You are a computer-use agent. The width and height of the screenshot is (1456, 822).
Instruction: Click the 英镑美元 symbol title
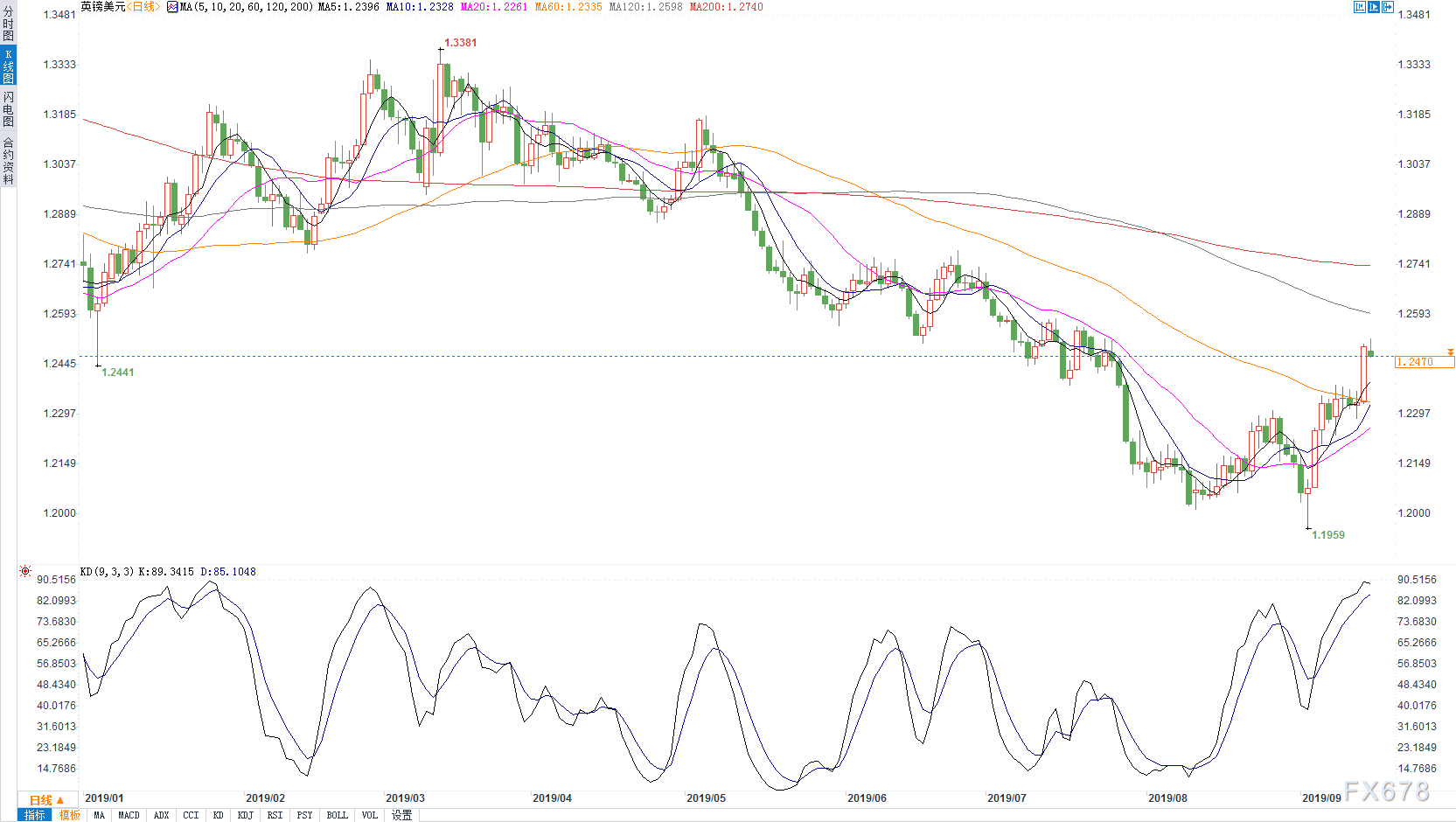point(103,7)
